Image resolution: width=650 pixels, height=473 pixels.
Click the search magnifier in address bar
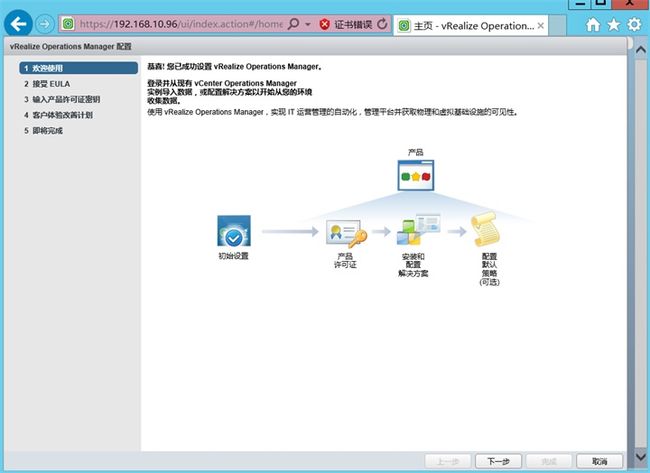[293, 24]
